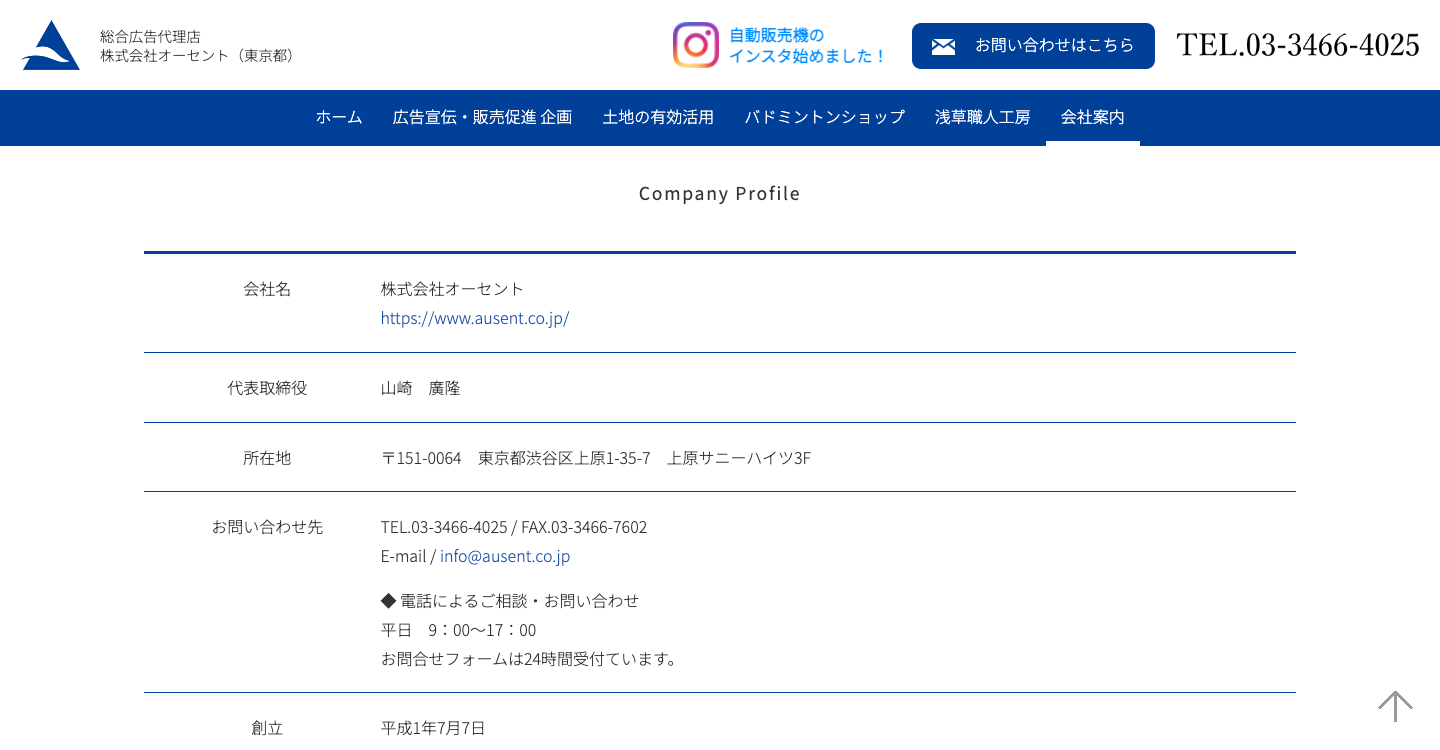Click the Company Profile heading
Screen dimensions: 1440x750
tap(720, 193)
